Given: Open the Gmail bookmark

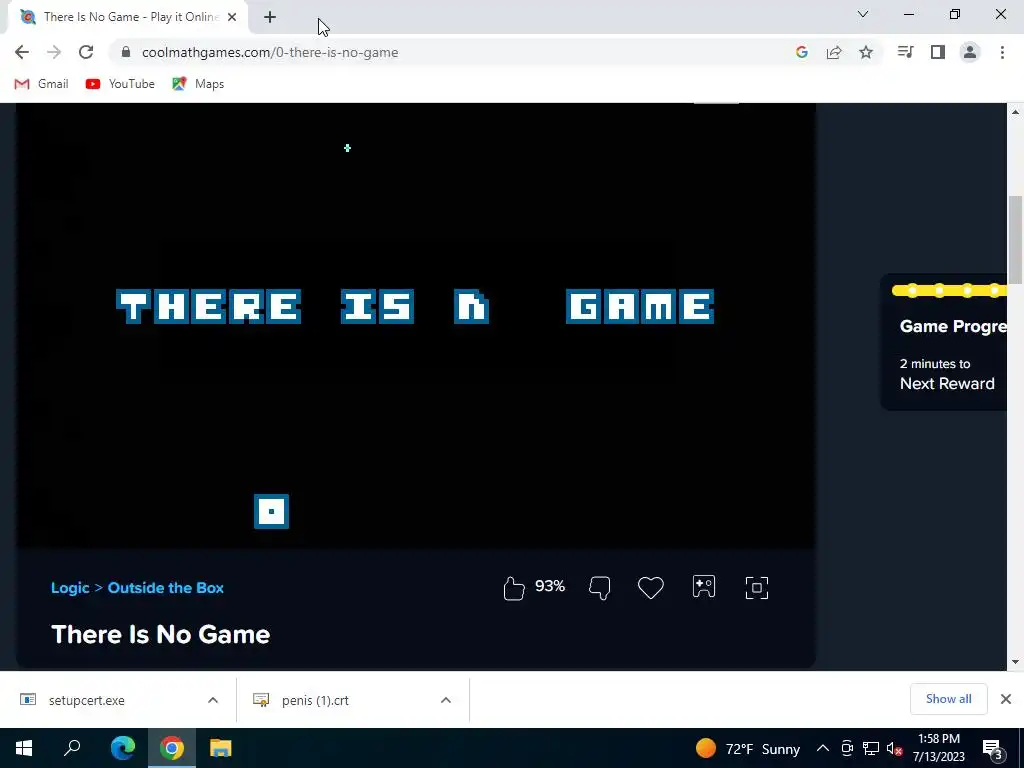Looking at the screenshot, I should [41, 84].
